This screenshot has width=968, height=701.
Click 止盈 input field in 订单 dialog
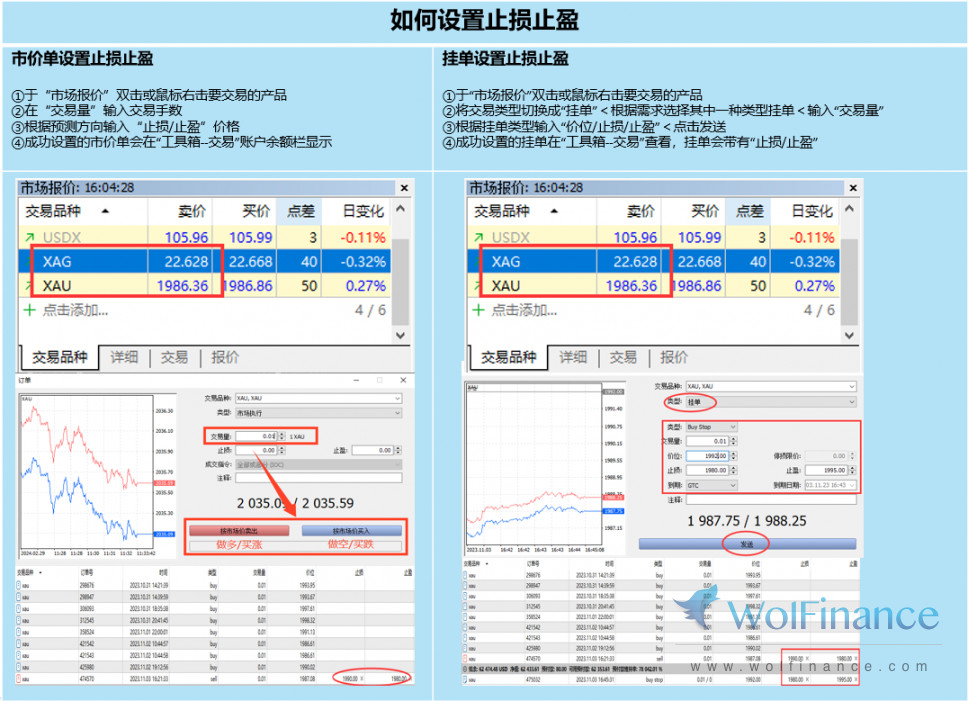373,450
